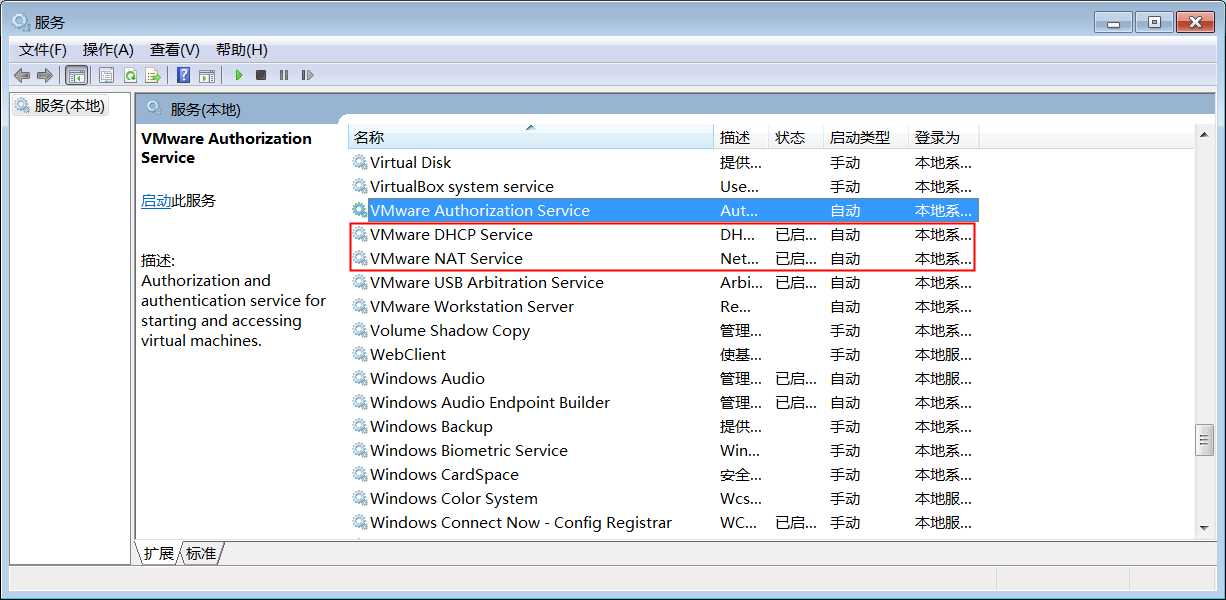This screenshot has width=1226, height=600.
Task: Click the gear icon beside Volume Shadow Copy
Action: coord(360,330)
